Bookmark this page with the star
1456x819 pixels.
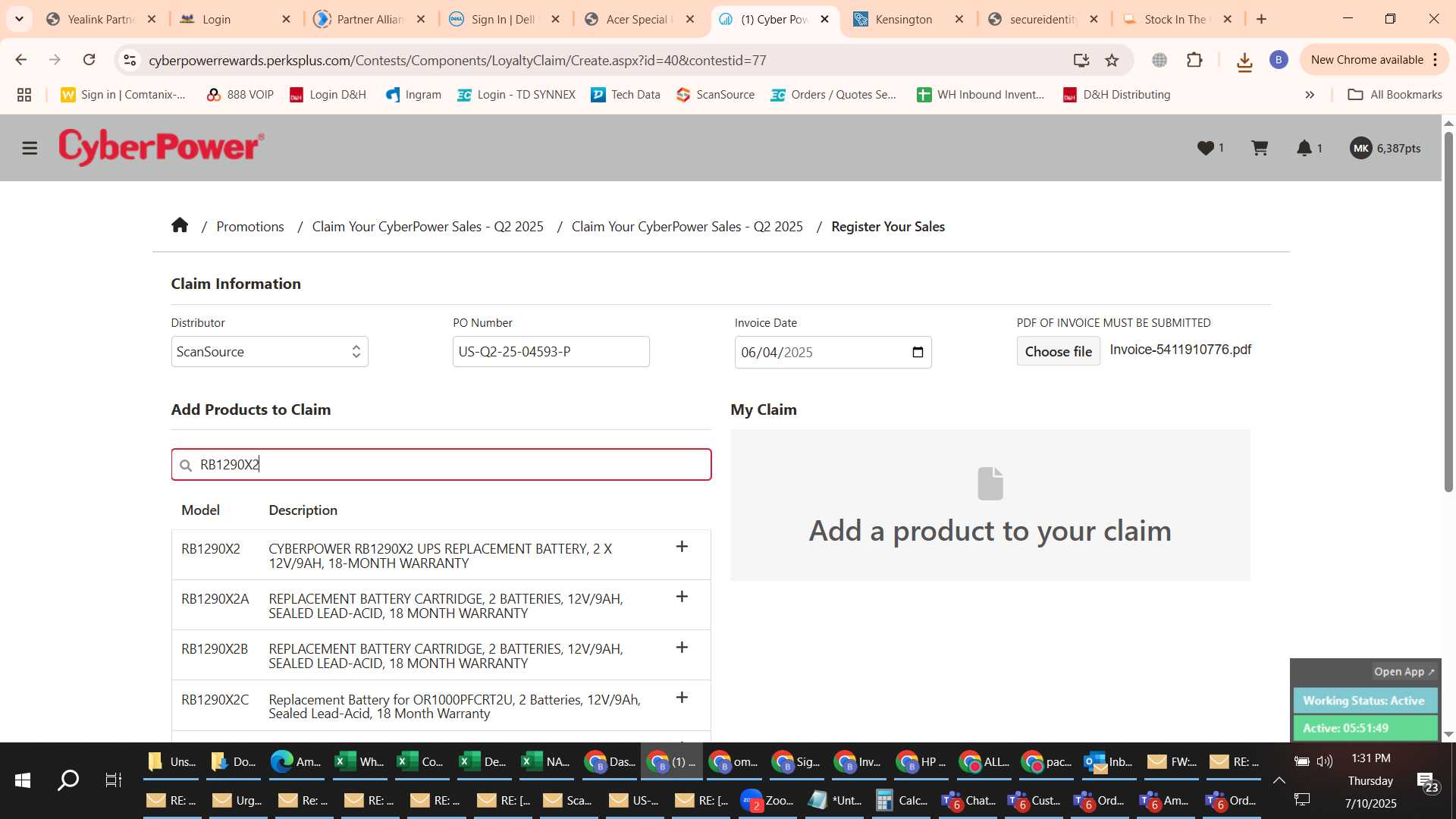1112,60
